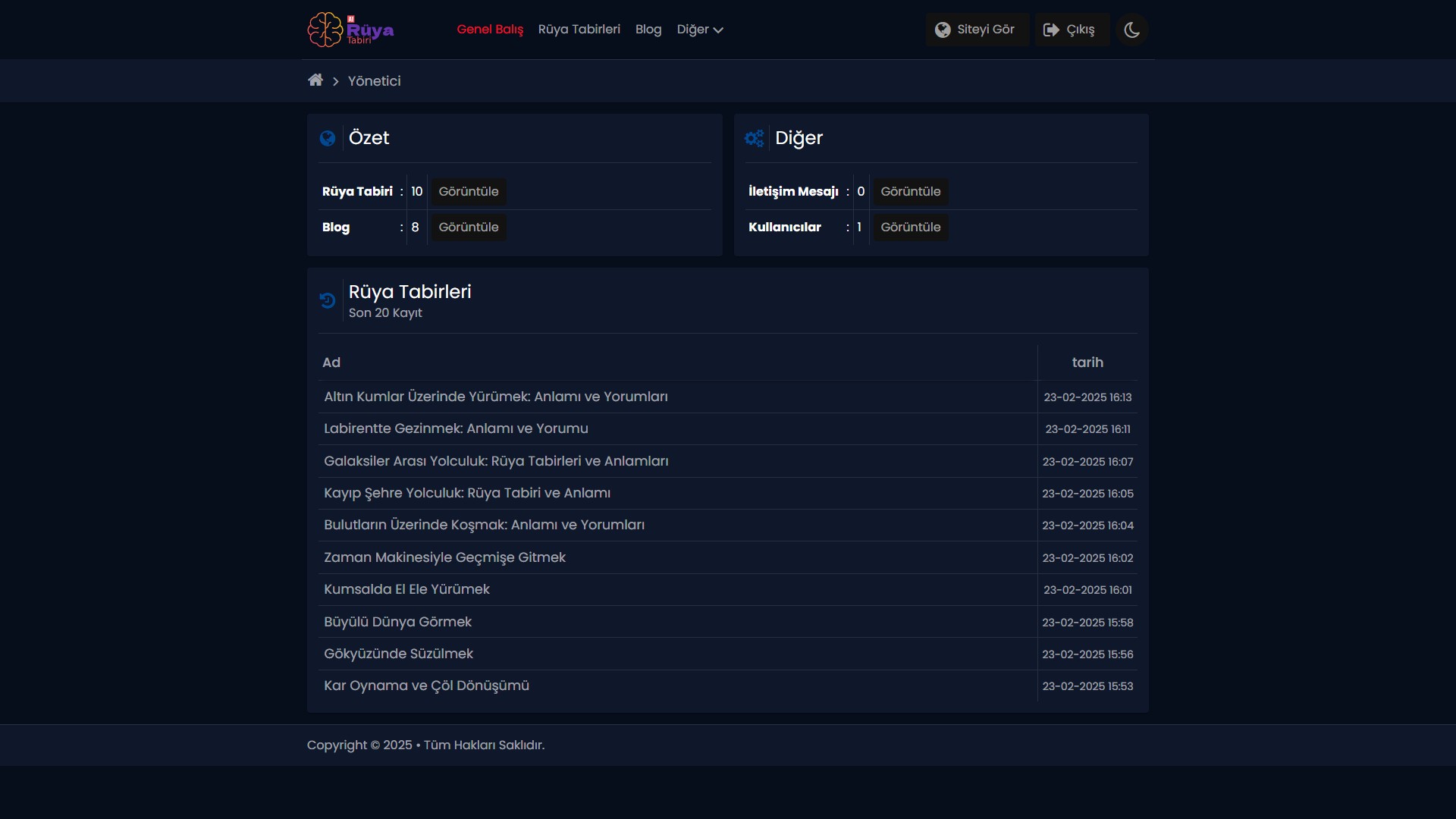Open 'Bulutların Üzerinde Koşmak' entry
Viewport: 1456px width, 819px height.
[484, 525]
